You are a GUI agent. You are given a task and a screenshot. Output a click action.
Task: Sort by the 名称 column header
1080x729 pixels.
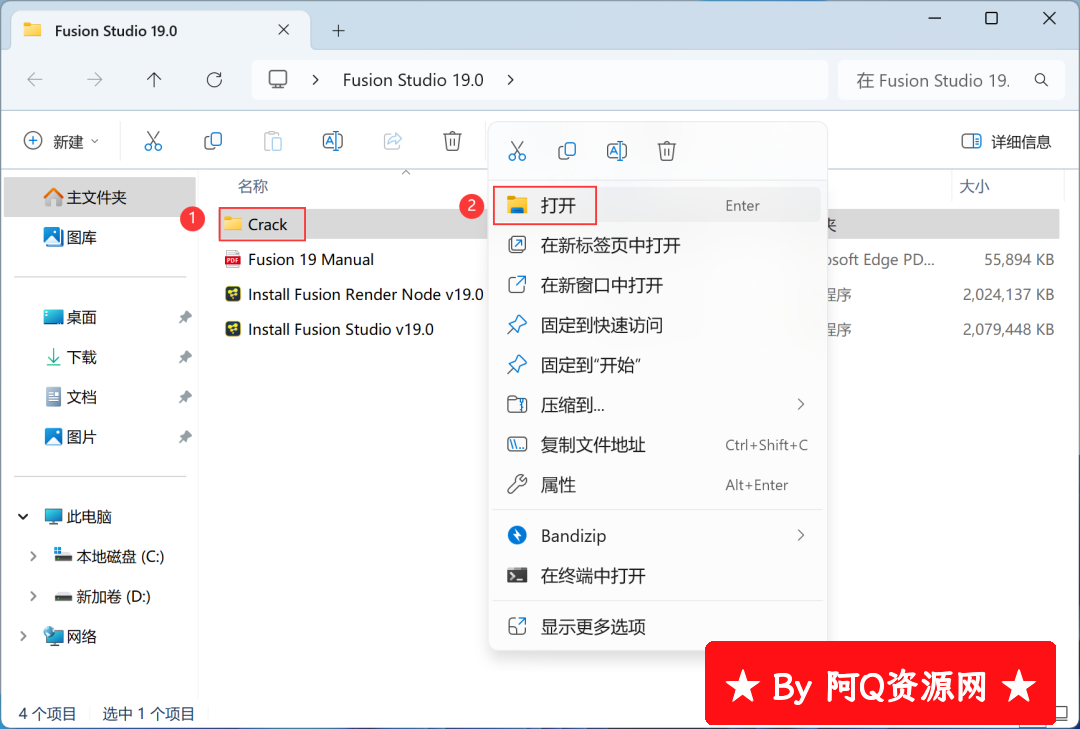coord(253,186)
